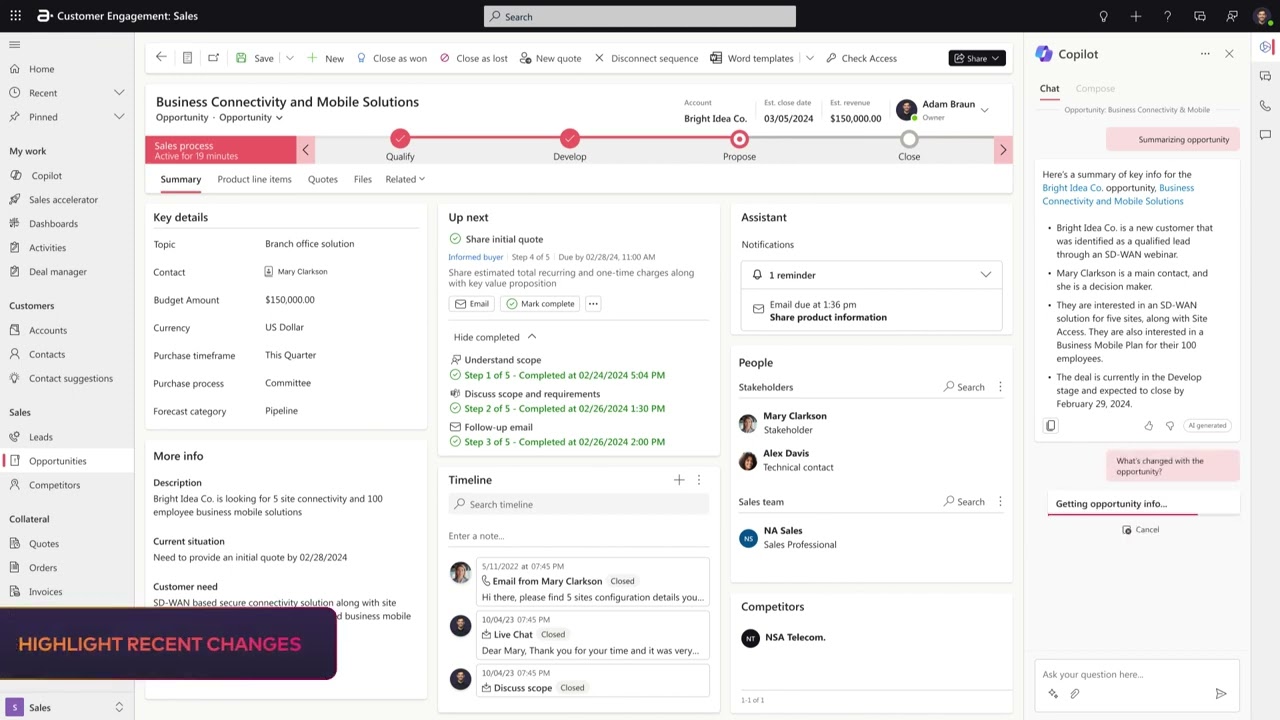The image size is (1280, 720).
Task: Move process bar left with arrow
Action: tap(306, 150)
